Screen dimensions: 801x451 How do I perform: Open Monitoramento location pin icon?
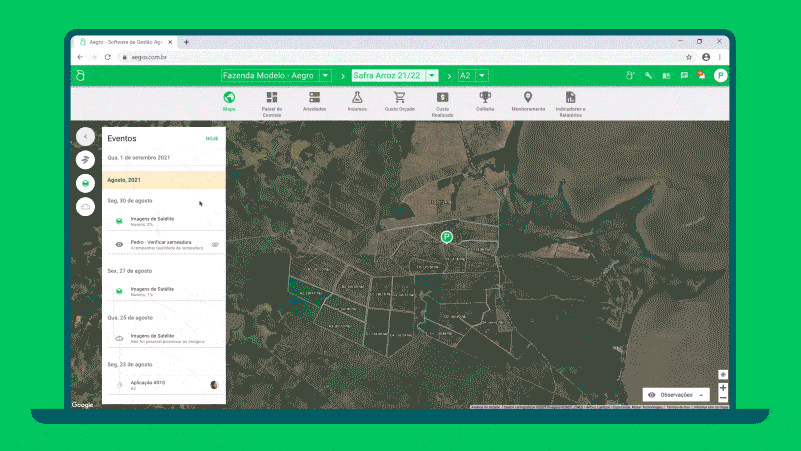point(528,98)
